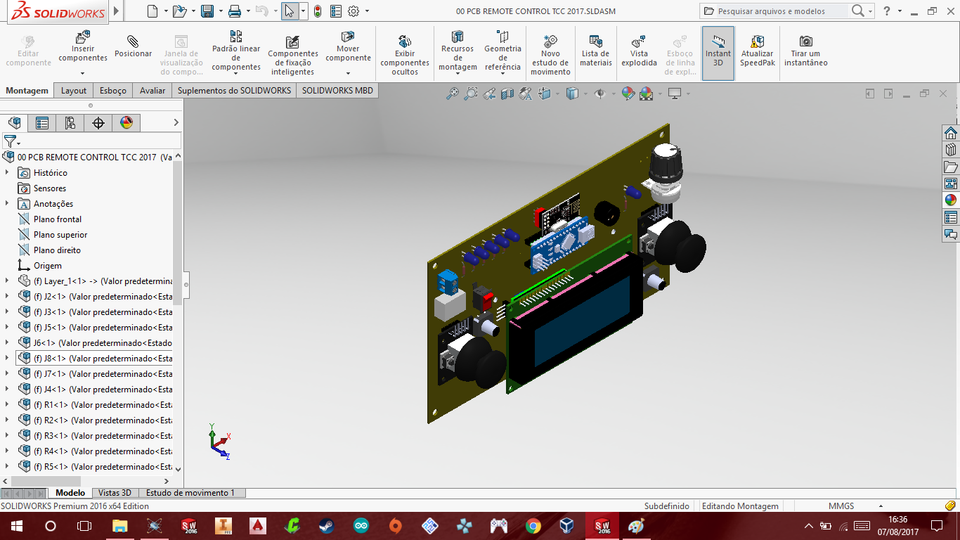Image resolution: width=960 pixels, height=540 pixels.
Task: Open File Explorer task pane icon
Action: tap(950, 167)
